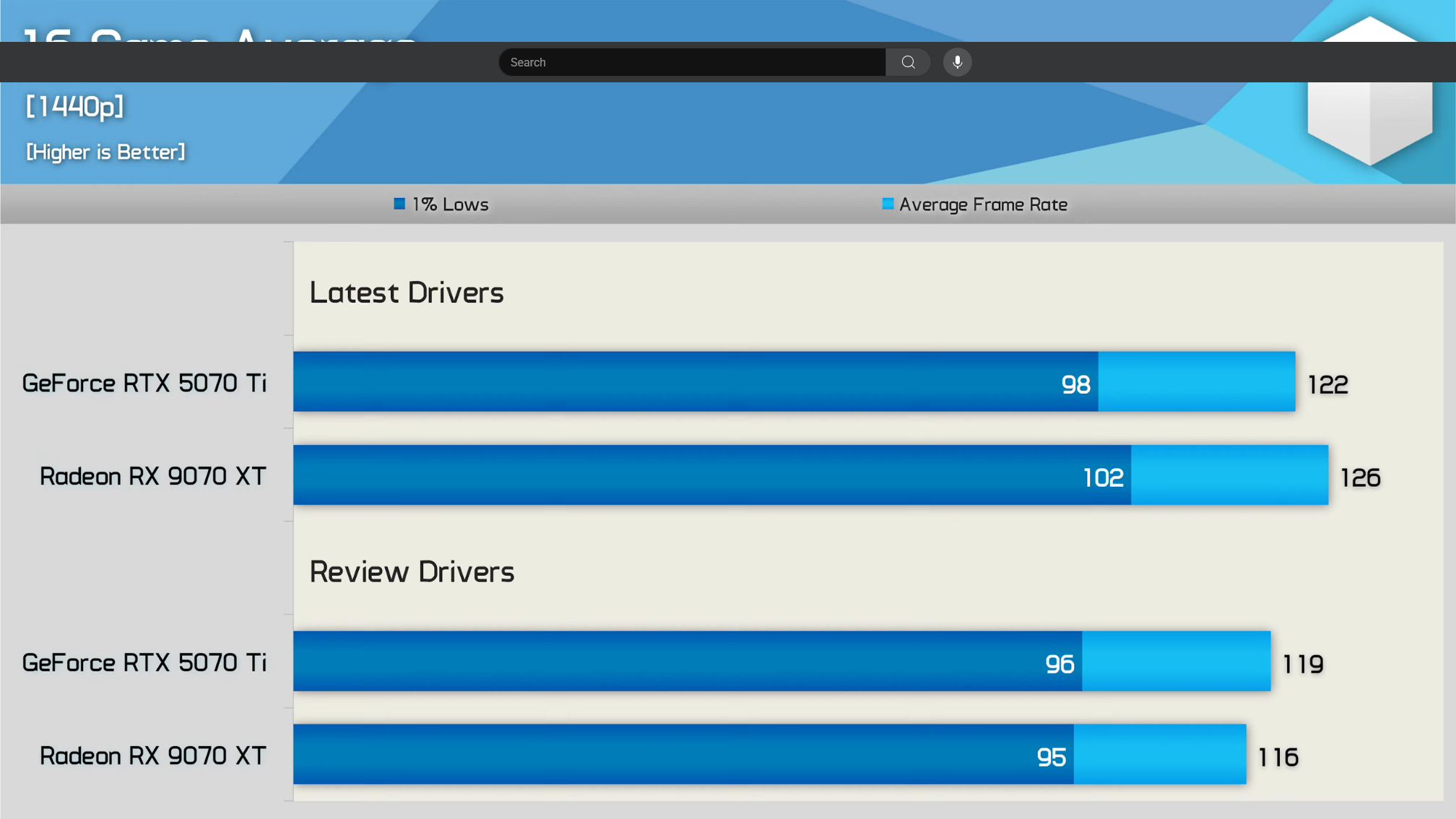The image size is (1456, 819).
Task: Focus the Search input field
Action: coord(692,62)
